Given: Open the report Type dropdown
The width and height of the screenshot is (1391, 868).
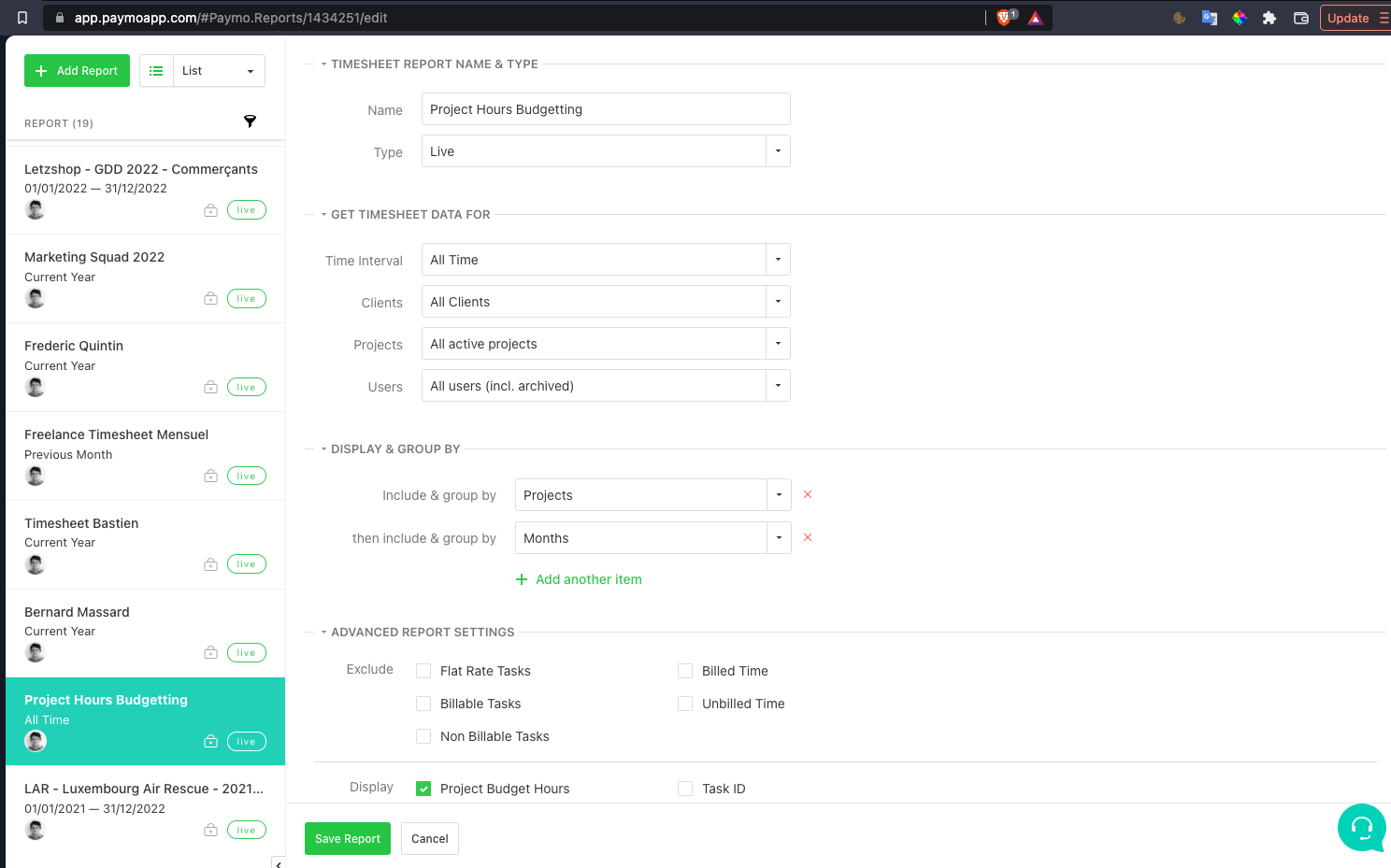Looking at the screenshot, I should 606,151.
